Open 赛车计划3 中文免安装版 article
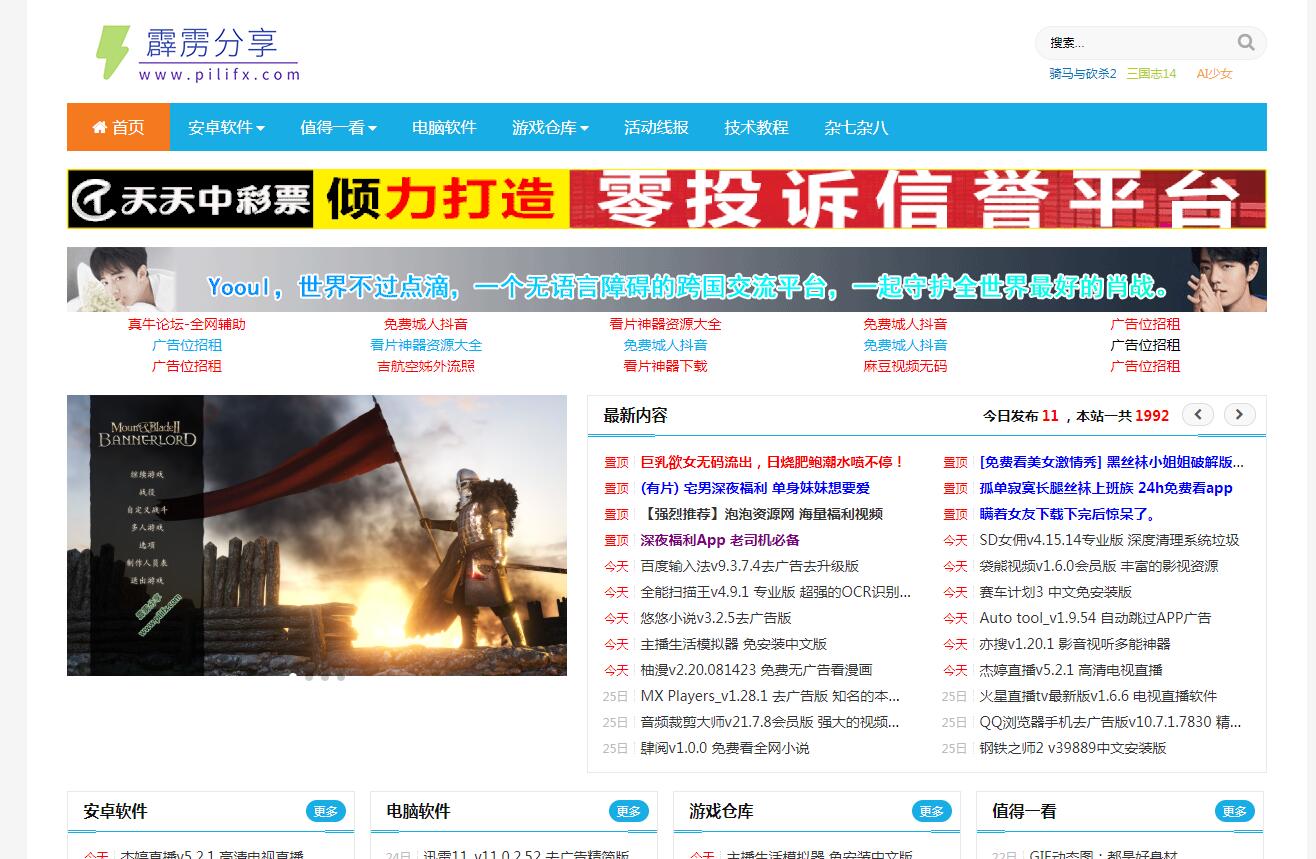 [1055, 592]
